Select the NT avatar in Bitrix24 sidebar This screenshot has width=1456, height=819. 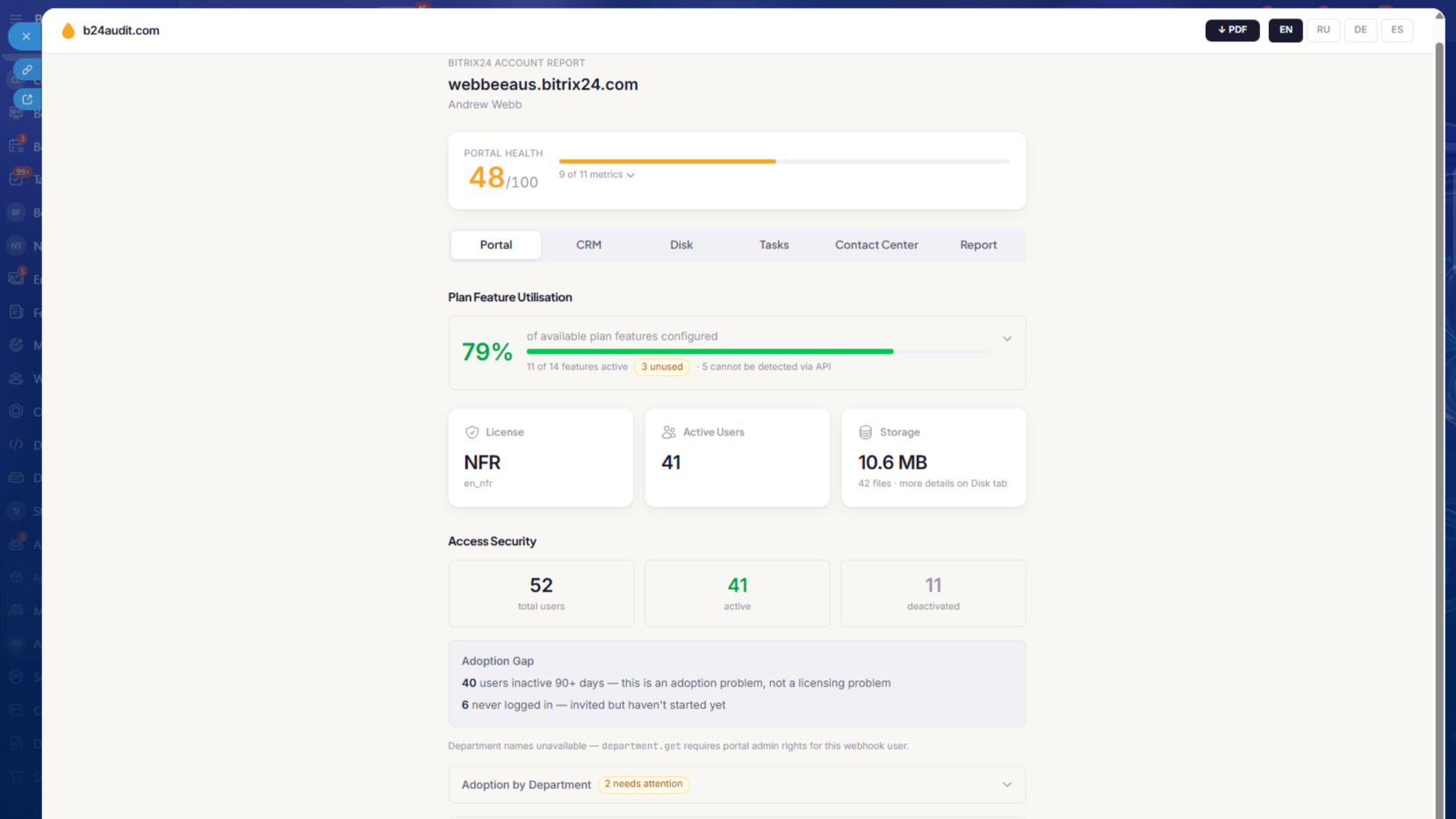point(16,246)
